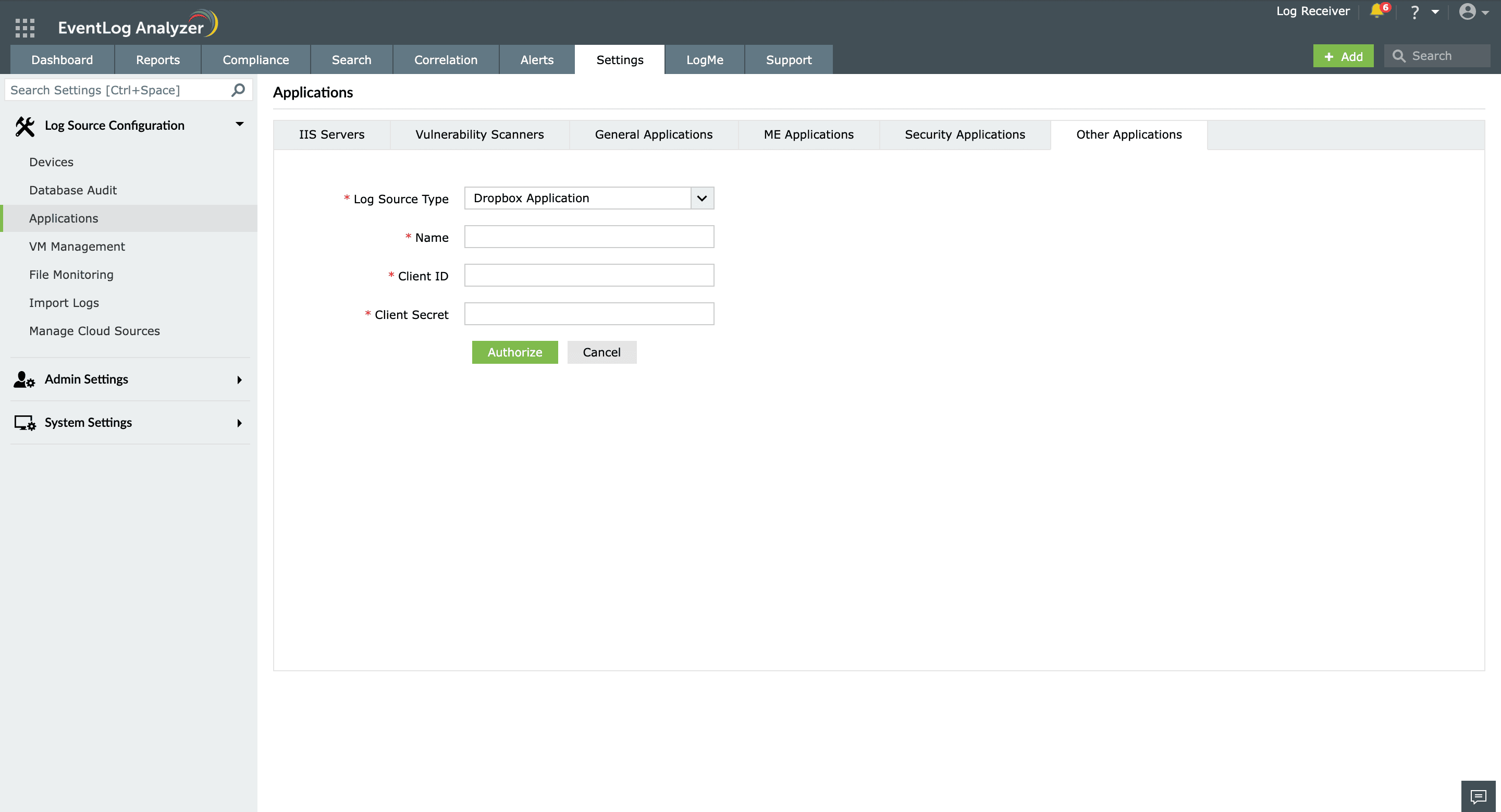Open the apps grid launcher icon

24,28
